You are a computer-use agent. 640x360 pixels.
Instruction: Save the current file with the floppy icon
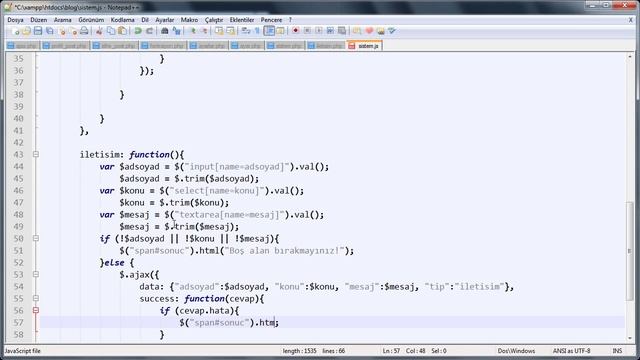click(x=38, y=31)
